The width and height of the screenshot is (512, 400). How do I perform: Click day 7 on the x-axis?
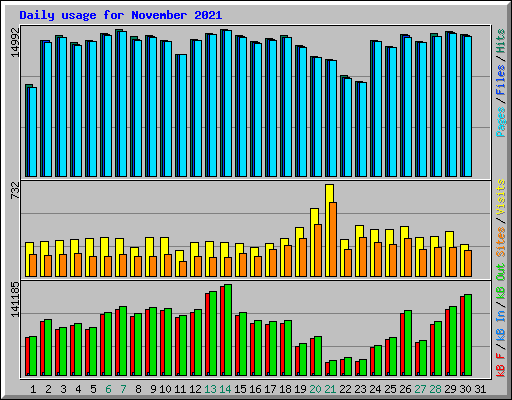click(123, 389)
